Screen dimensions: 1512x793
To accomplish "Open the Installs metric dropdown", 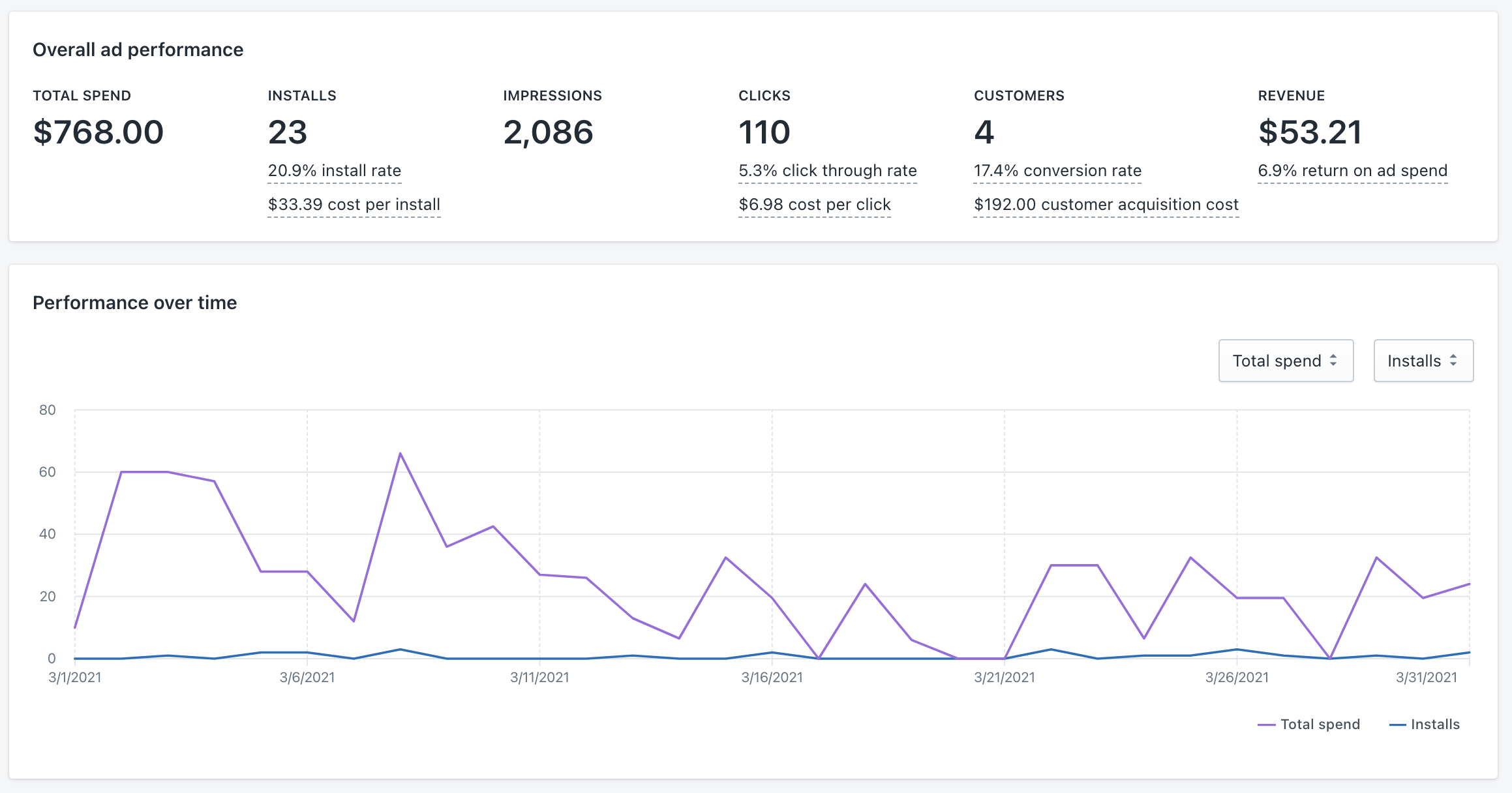I will pos(1422,361).
